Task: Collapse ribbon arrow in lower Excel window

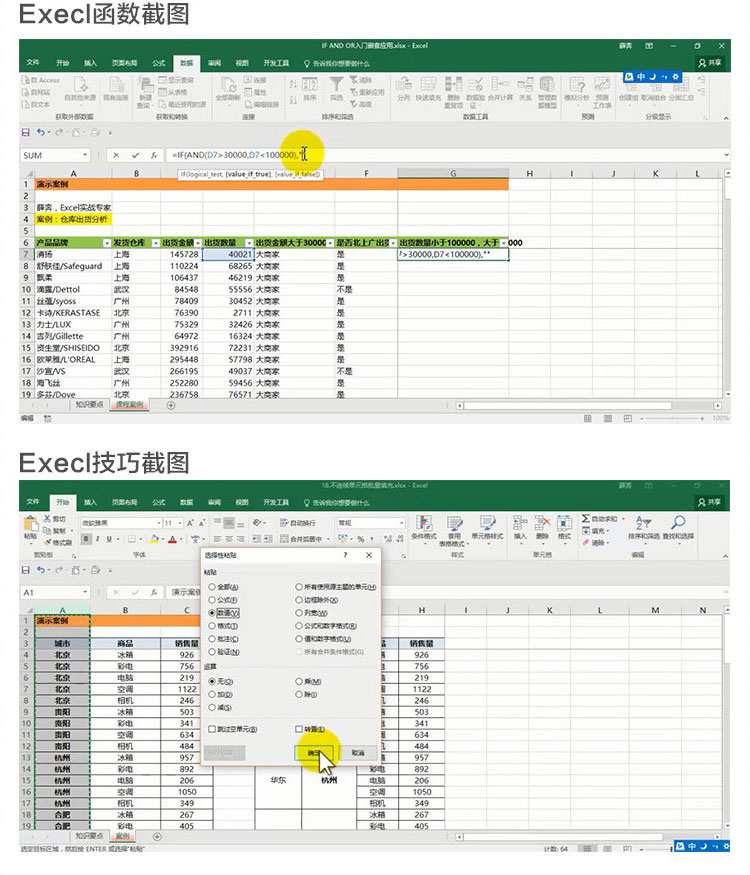Action: (x=725, y=556)
